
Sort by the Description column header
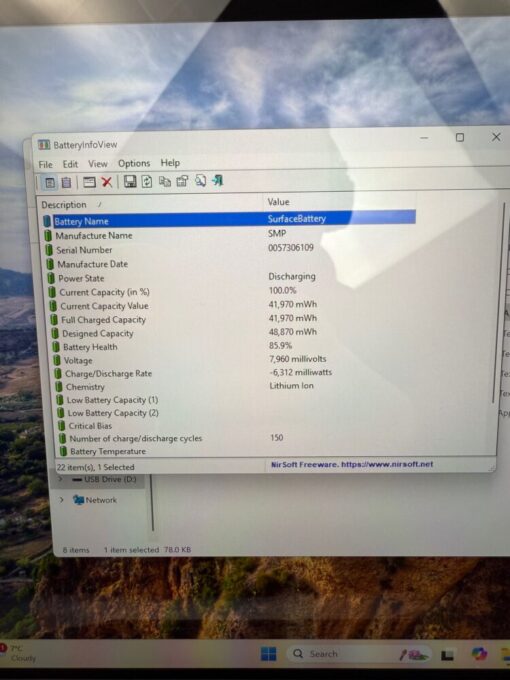click(x=150, y=204)
